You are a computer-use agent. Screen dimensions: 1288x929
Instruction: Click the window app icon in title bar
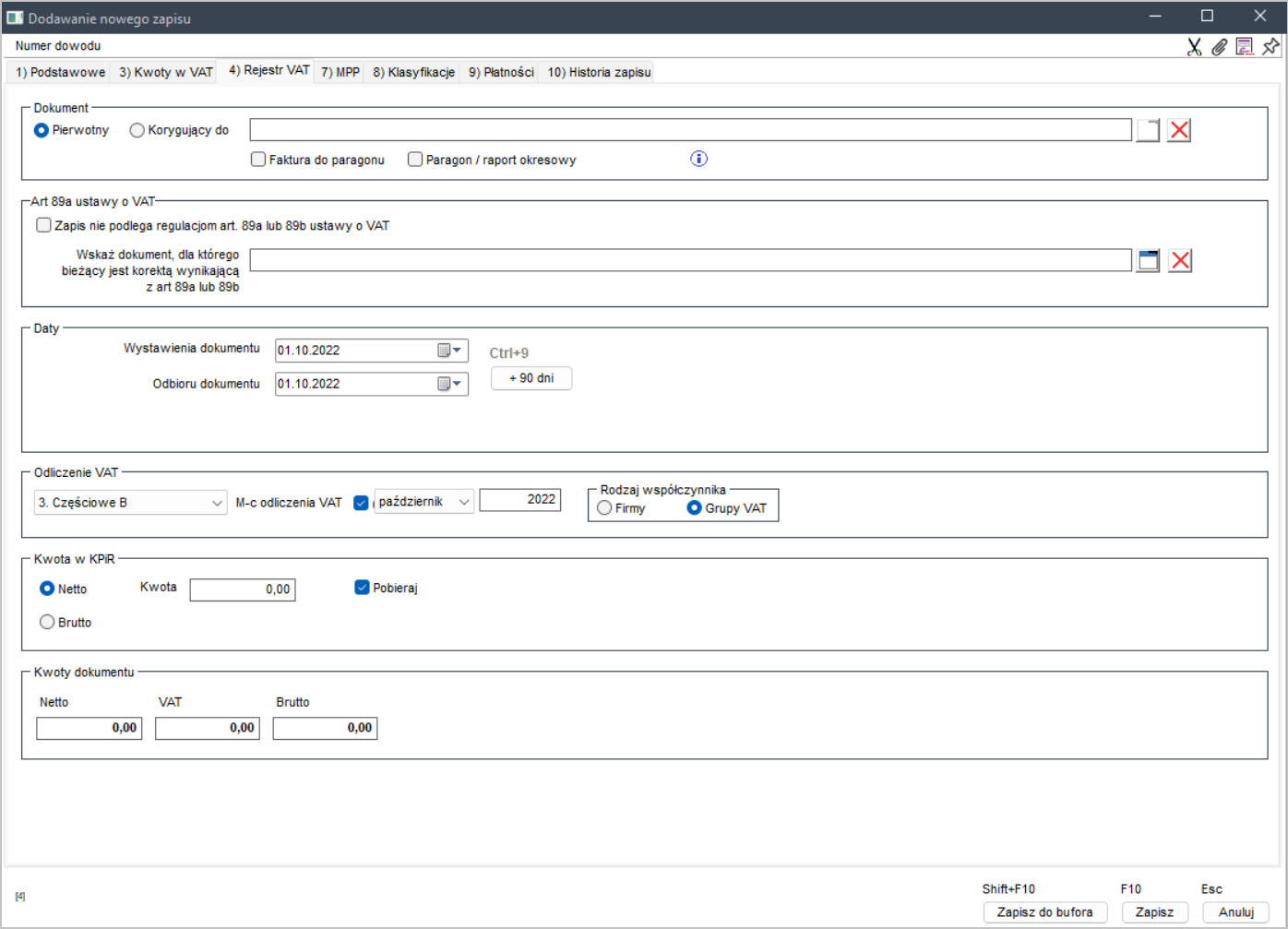(15, 18)
